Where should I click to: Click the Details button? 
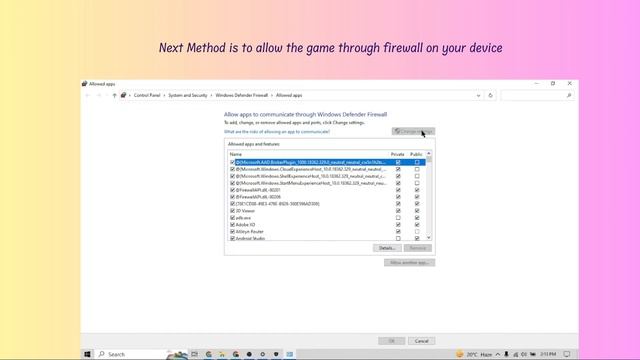tap(387, 248)
